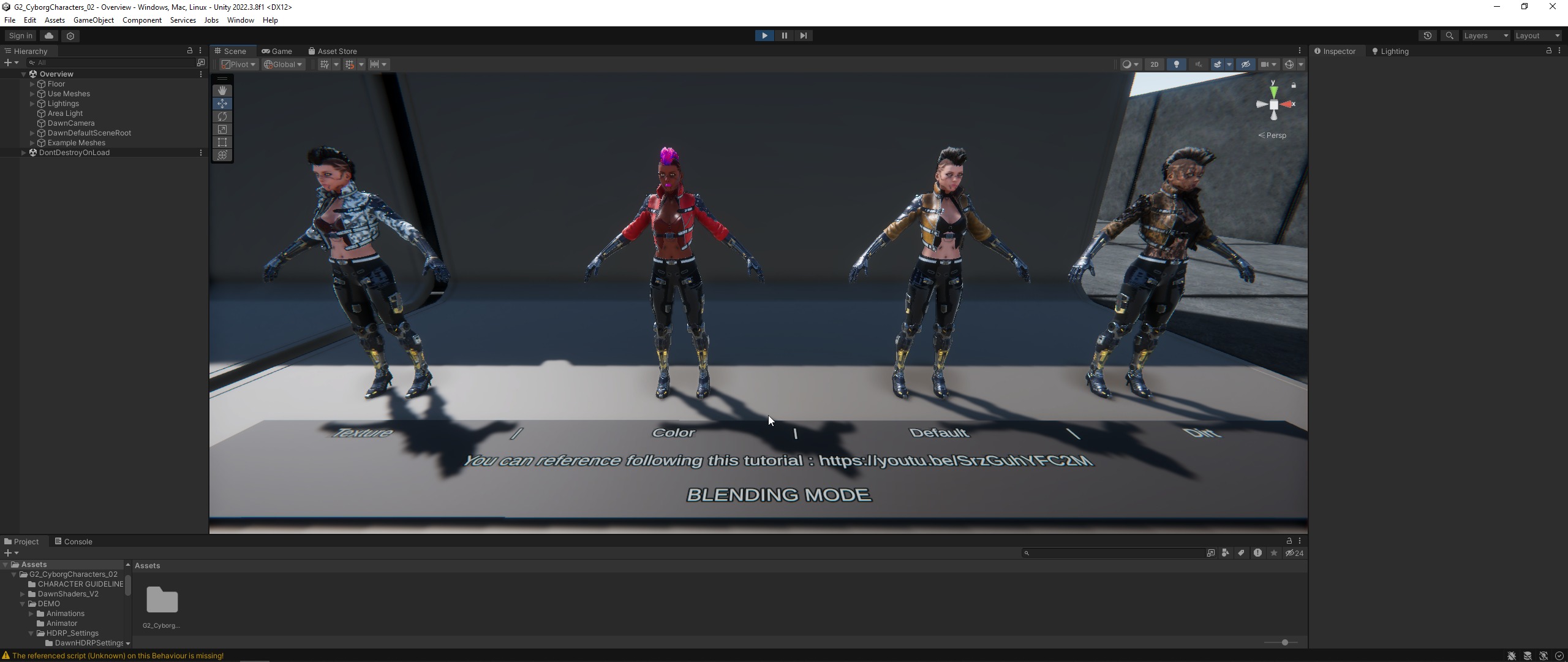
Task: Open Undo History icon
Action: (1427, 36)
